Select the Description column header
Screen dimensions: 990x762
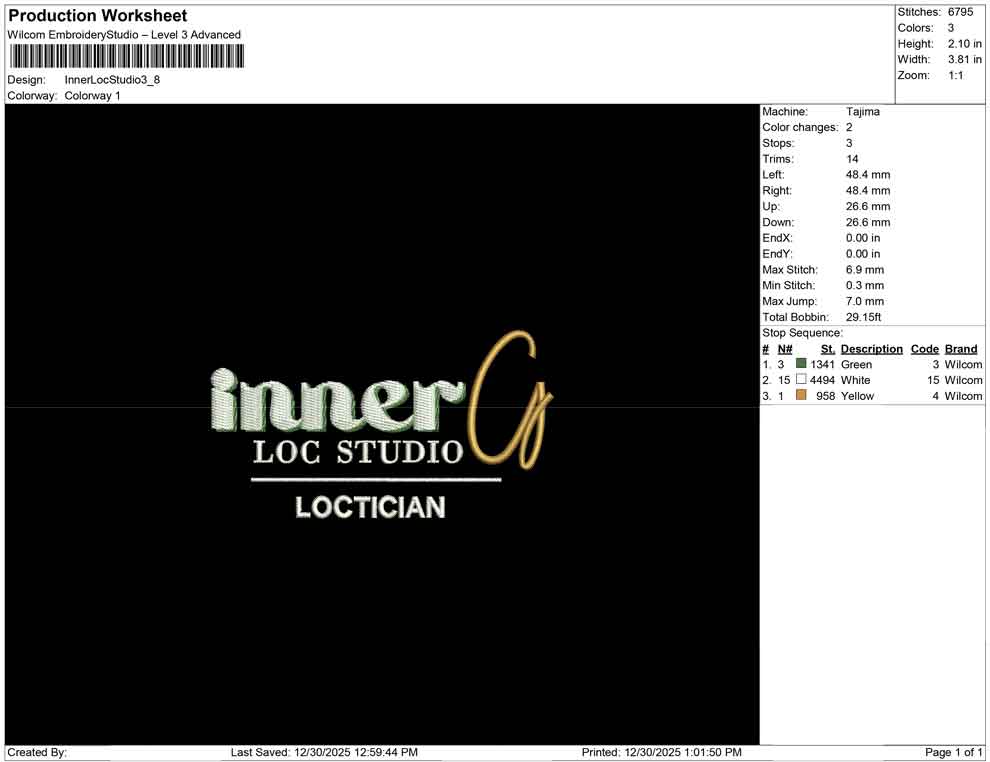871,348
